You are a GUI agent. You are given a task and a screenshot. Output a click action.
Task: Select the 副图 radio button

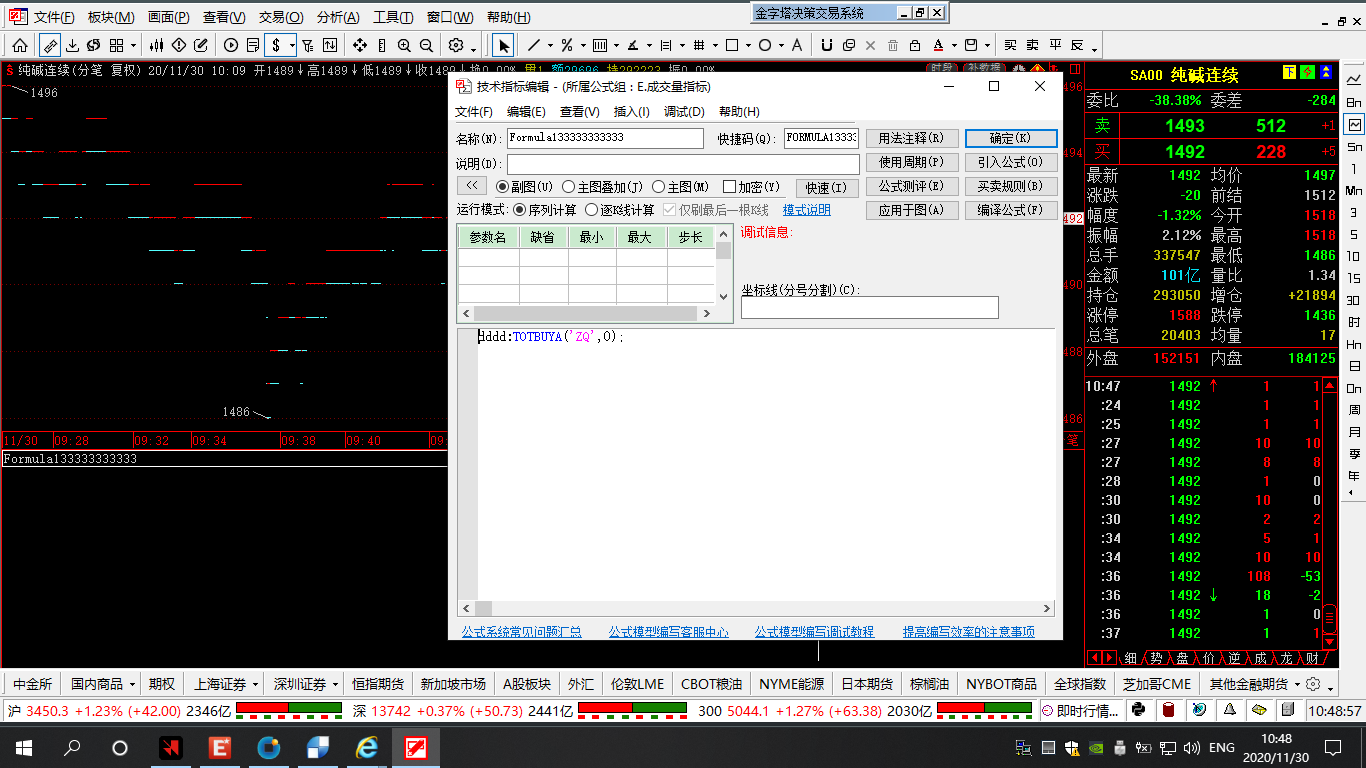[503, 187]
